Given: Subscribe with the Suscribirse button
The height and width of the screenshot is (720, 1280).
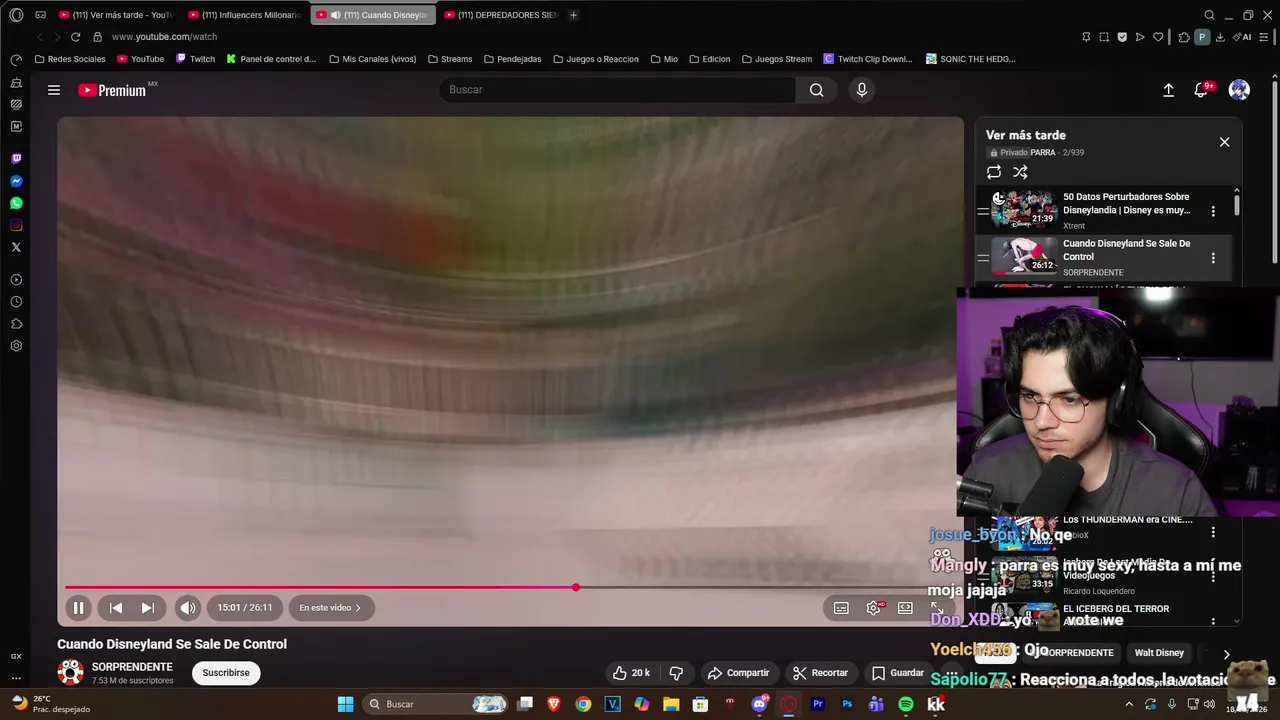Looking at the screenshot, I should (x=226, y=673).
